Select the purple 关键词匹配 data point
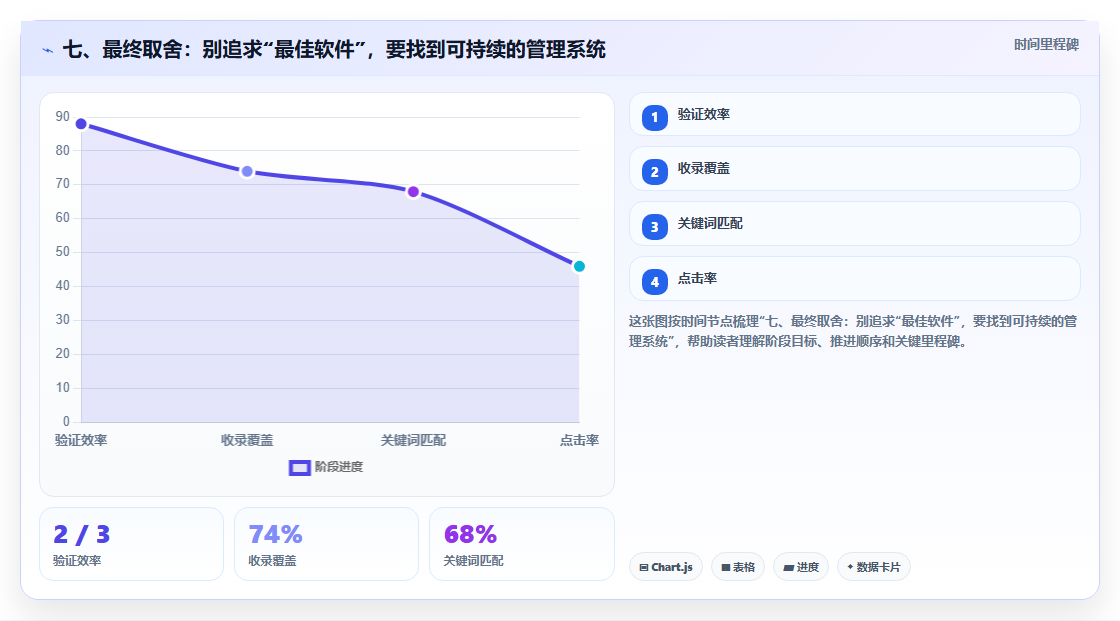The height and width of the screenshot is (621, 1120). pos(413,192)
